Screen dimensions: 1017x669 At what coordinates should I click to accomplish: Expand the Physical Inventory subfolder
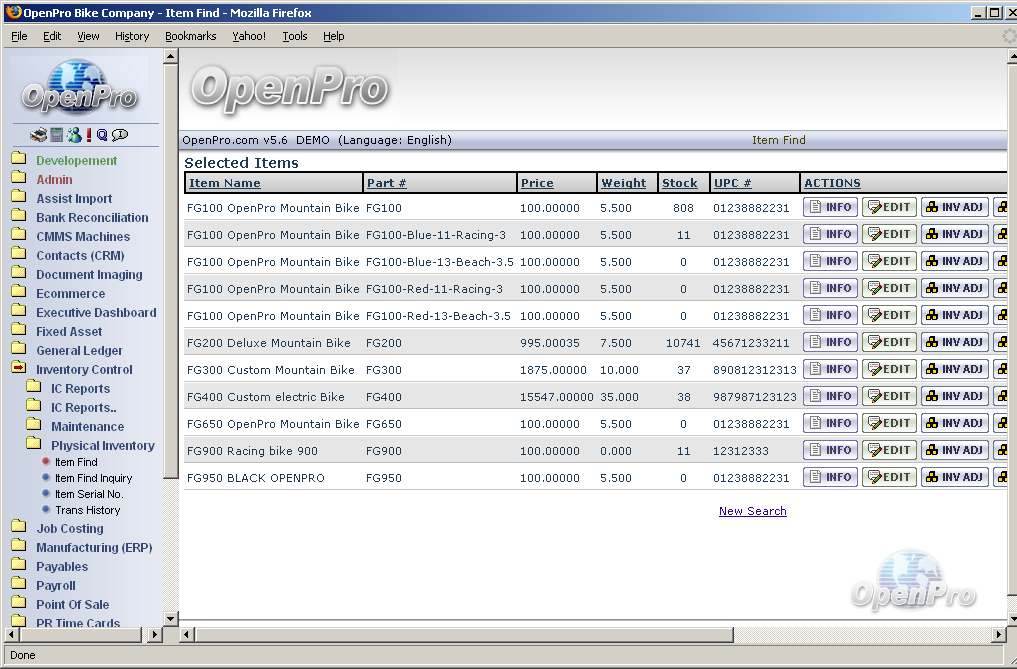pos(34,445)
